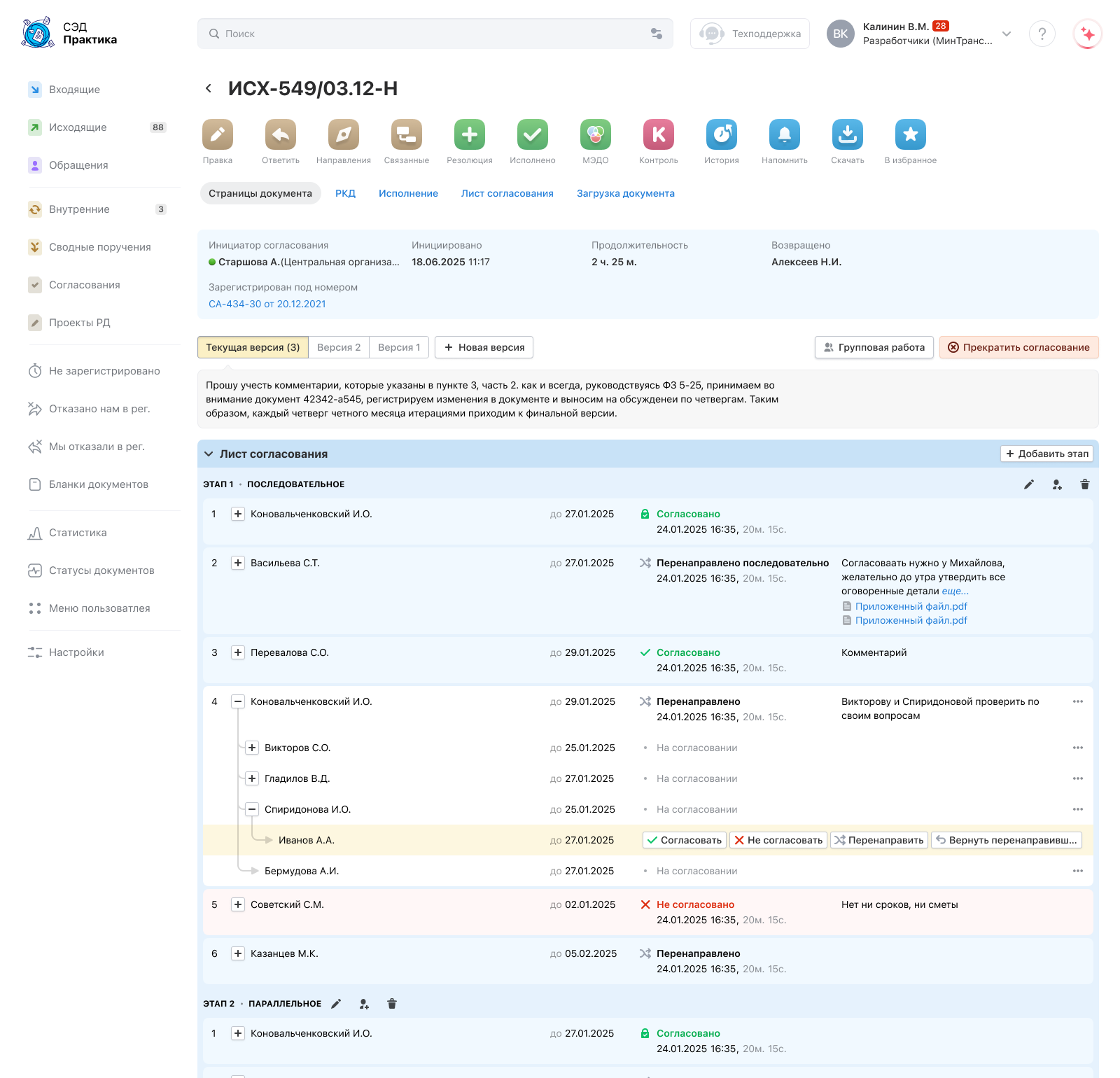The width and height of the screenshot is (1120, 1078).
Task: Open search filter settings icon
Action: pyautogui.click(x=657, y=34)
